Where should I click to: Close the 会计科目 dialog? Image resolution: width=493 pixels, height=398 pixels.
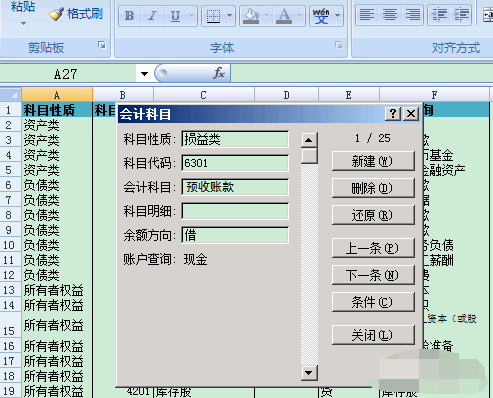(x=411, y=114)
